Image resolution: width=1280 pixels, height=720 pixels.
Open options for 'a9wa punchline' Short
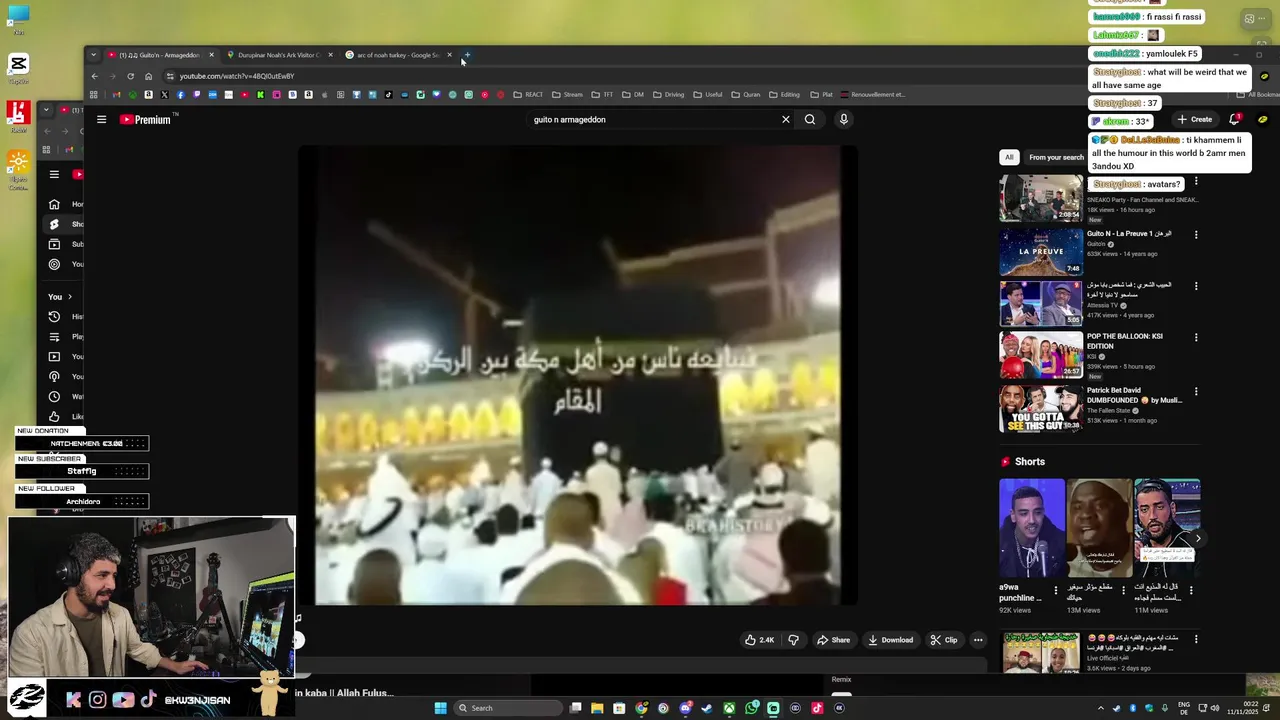[x=1056, y=591]
